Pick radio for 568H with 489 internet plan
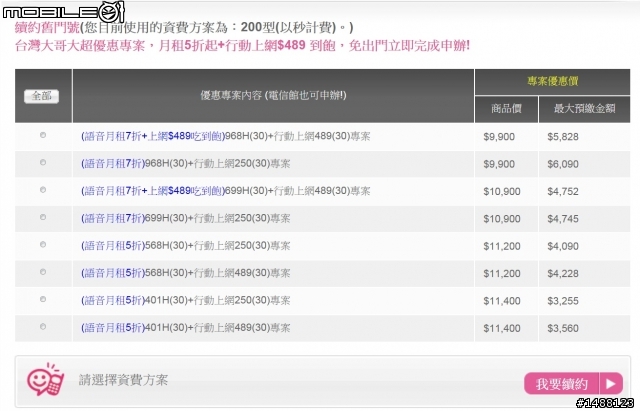Viewport: 640px width, 411px height. (x=43, y=272)
